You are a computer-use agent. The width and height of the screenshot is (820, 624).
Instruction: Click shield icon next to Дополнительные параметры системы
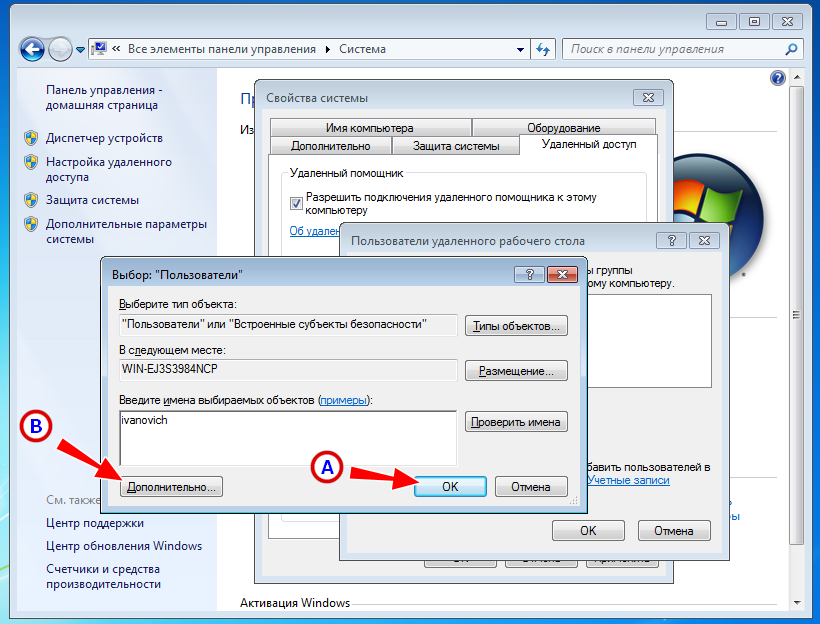click(x=31, y=224)
